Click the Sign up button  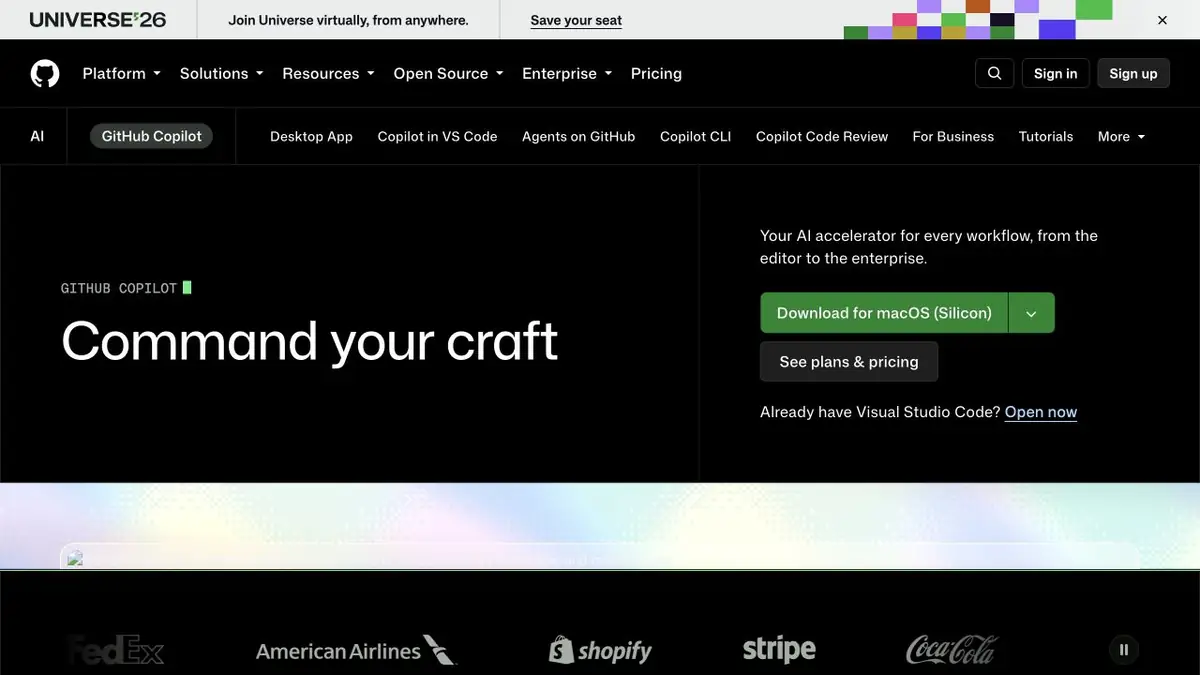coord(1133,73)
